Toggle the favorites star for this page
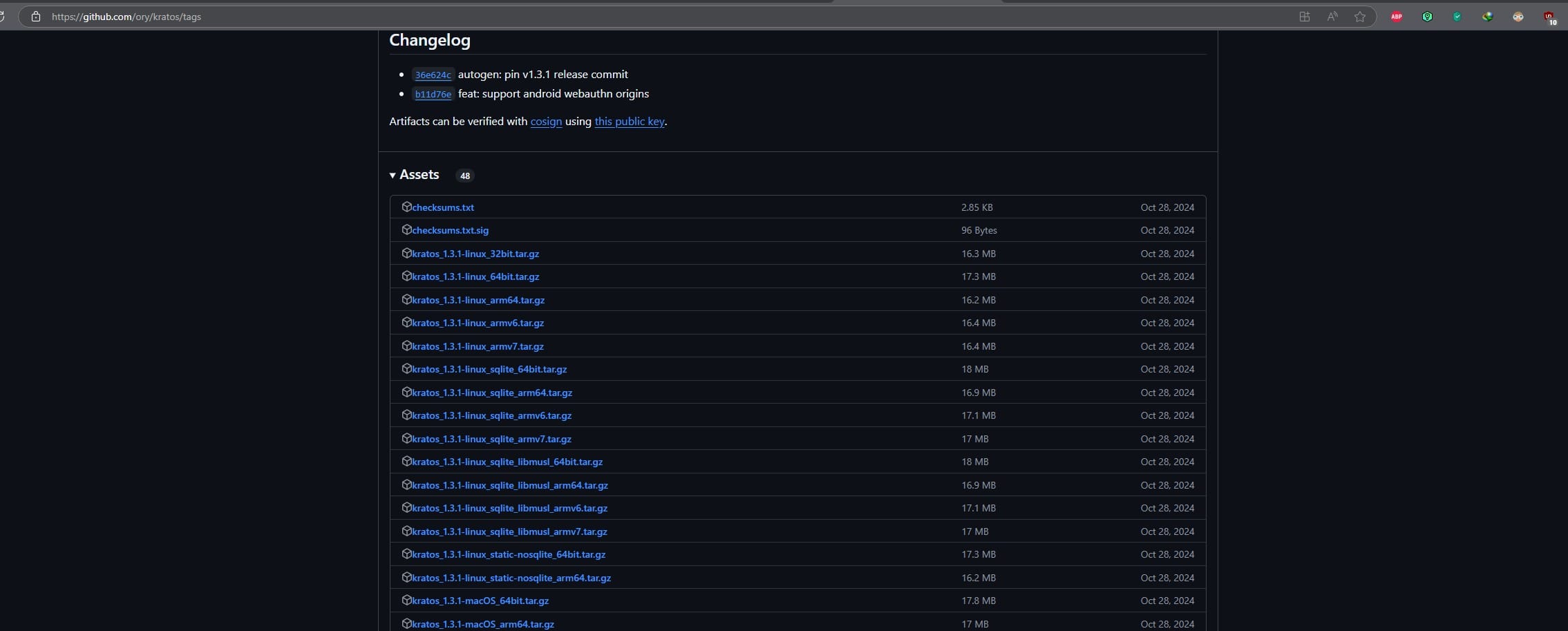 click(x=1359, y=16)
